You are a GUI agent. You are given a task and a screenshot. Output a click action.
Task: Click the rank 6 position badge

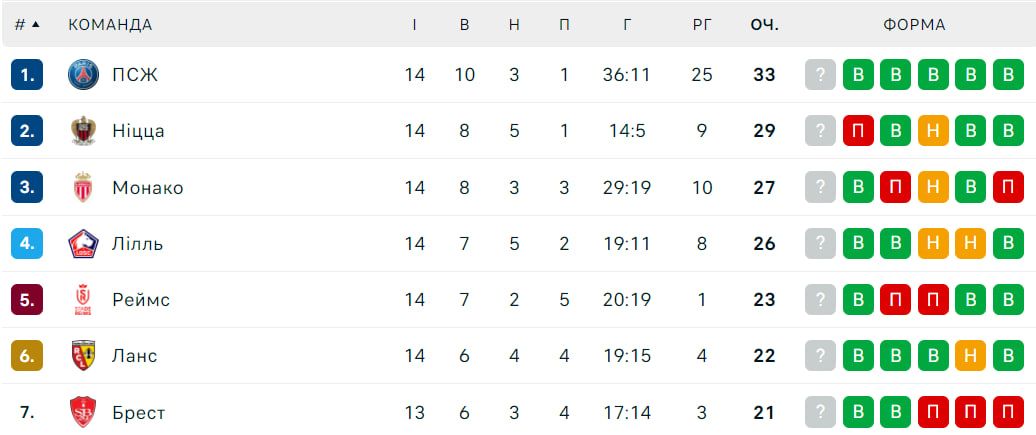[27, 355]
